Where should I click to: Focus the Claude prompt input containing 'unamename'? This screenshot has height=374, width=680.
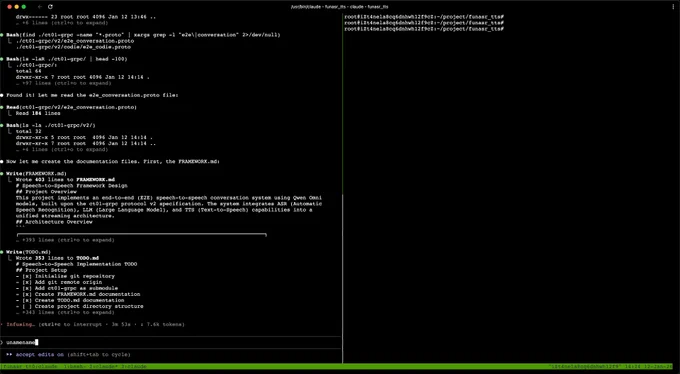(x=171, y=342)
